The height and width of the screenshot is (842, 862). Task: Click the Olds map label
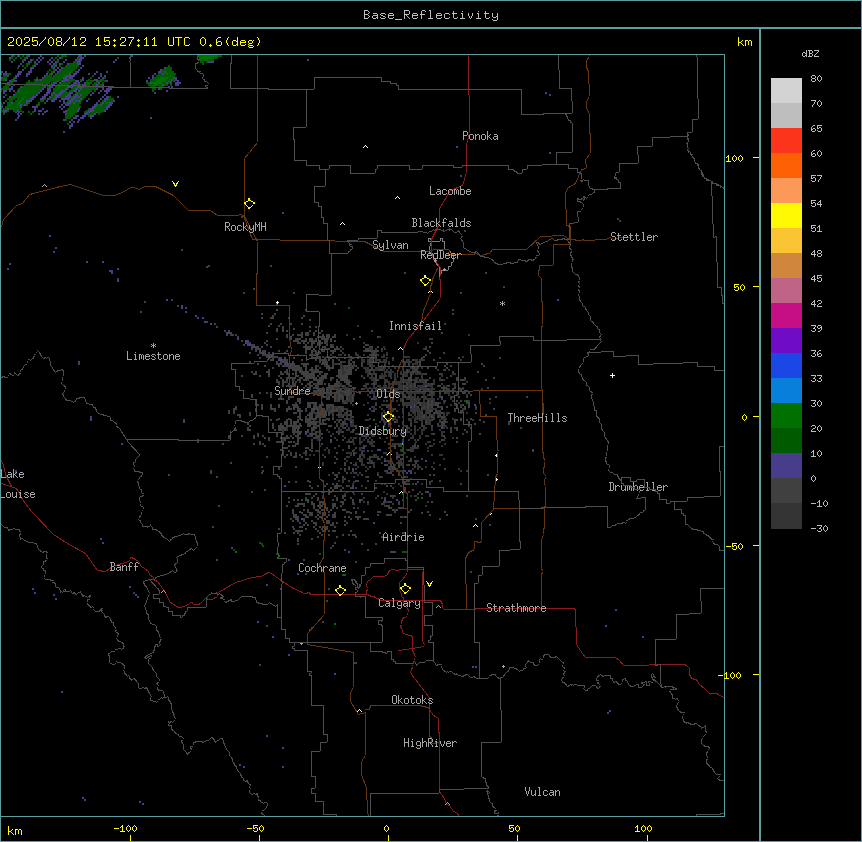tap(388, 394)
